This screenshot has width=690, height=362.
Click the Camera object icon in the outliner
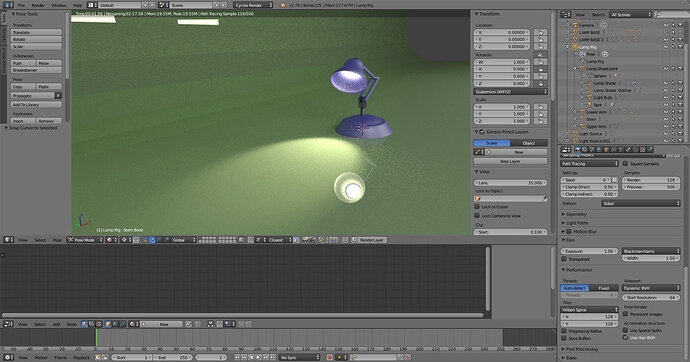(575, 25)
